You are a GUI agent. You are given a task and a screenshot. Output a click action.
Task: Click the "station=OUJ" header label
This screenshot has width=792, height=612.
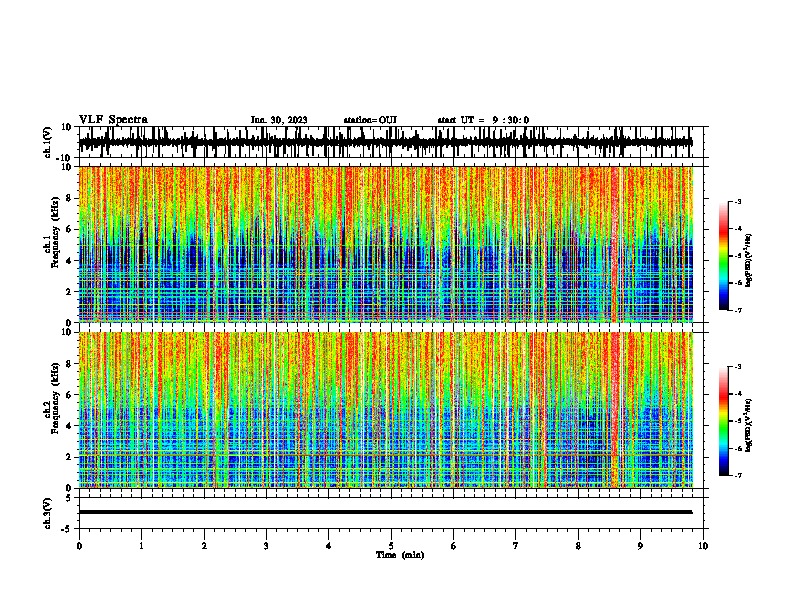point(370,120)
